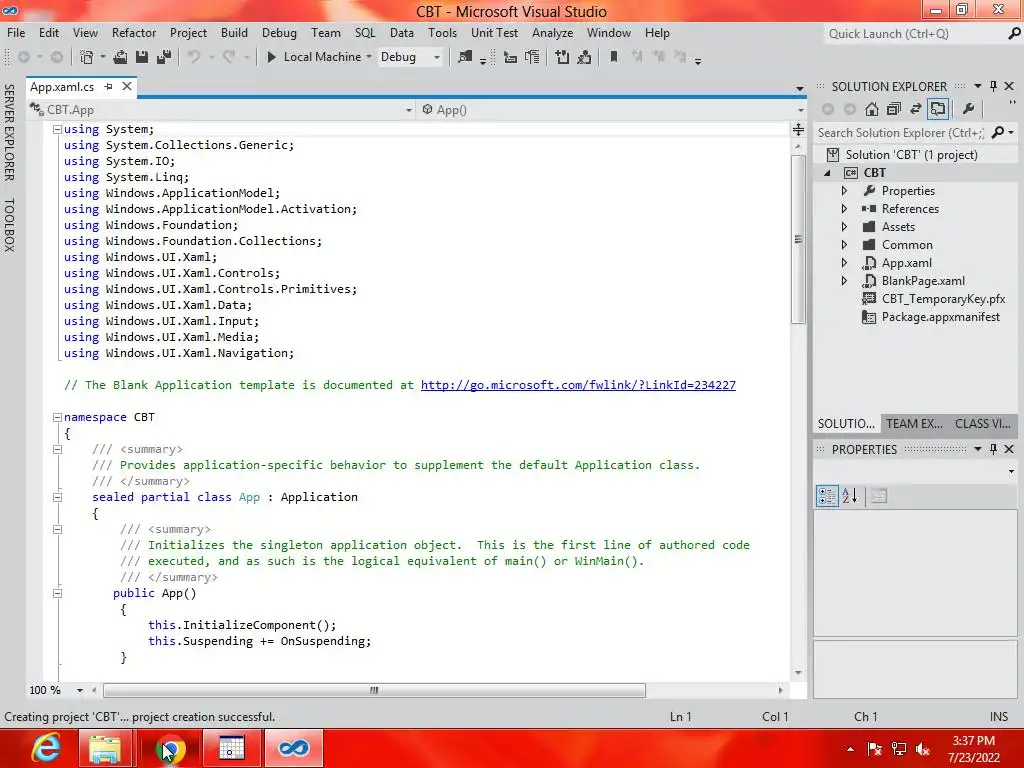1024x768 pixels.
Task: Open the go.microsoft.com fwlink hyperlink in code
Action: [578, 385]
